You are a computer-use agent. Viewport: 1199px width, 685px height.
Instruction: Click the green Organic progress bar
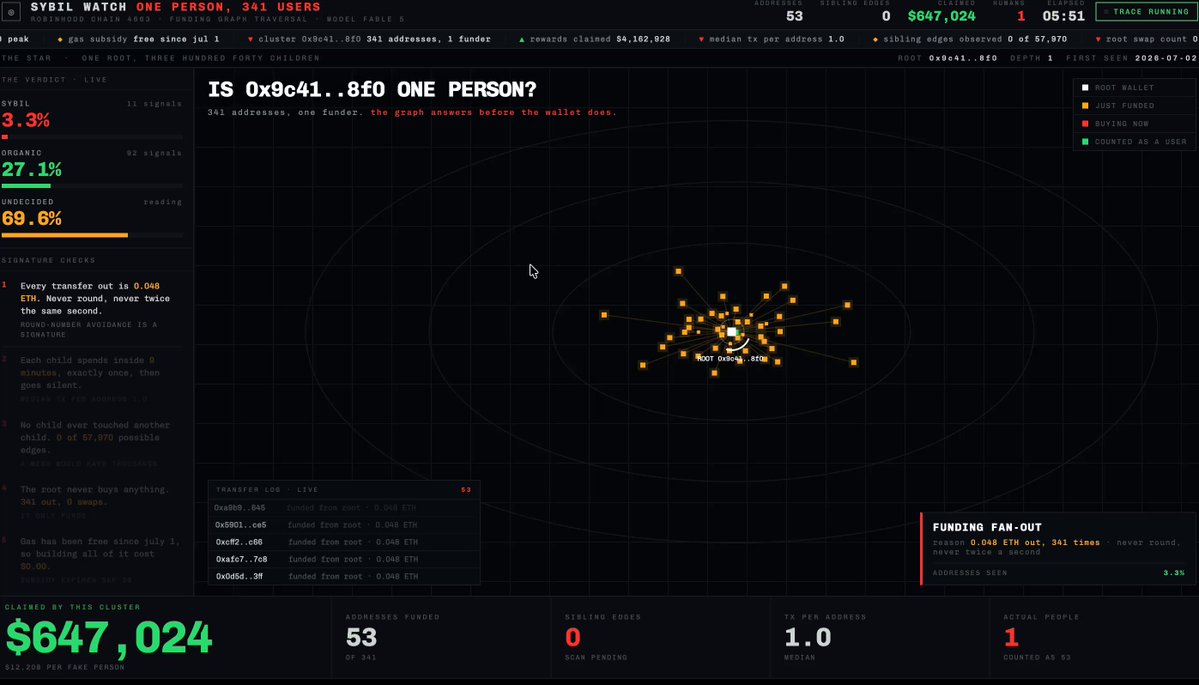coord(26,186)
